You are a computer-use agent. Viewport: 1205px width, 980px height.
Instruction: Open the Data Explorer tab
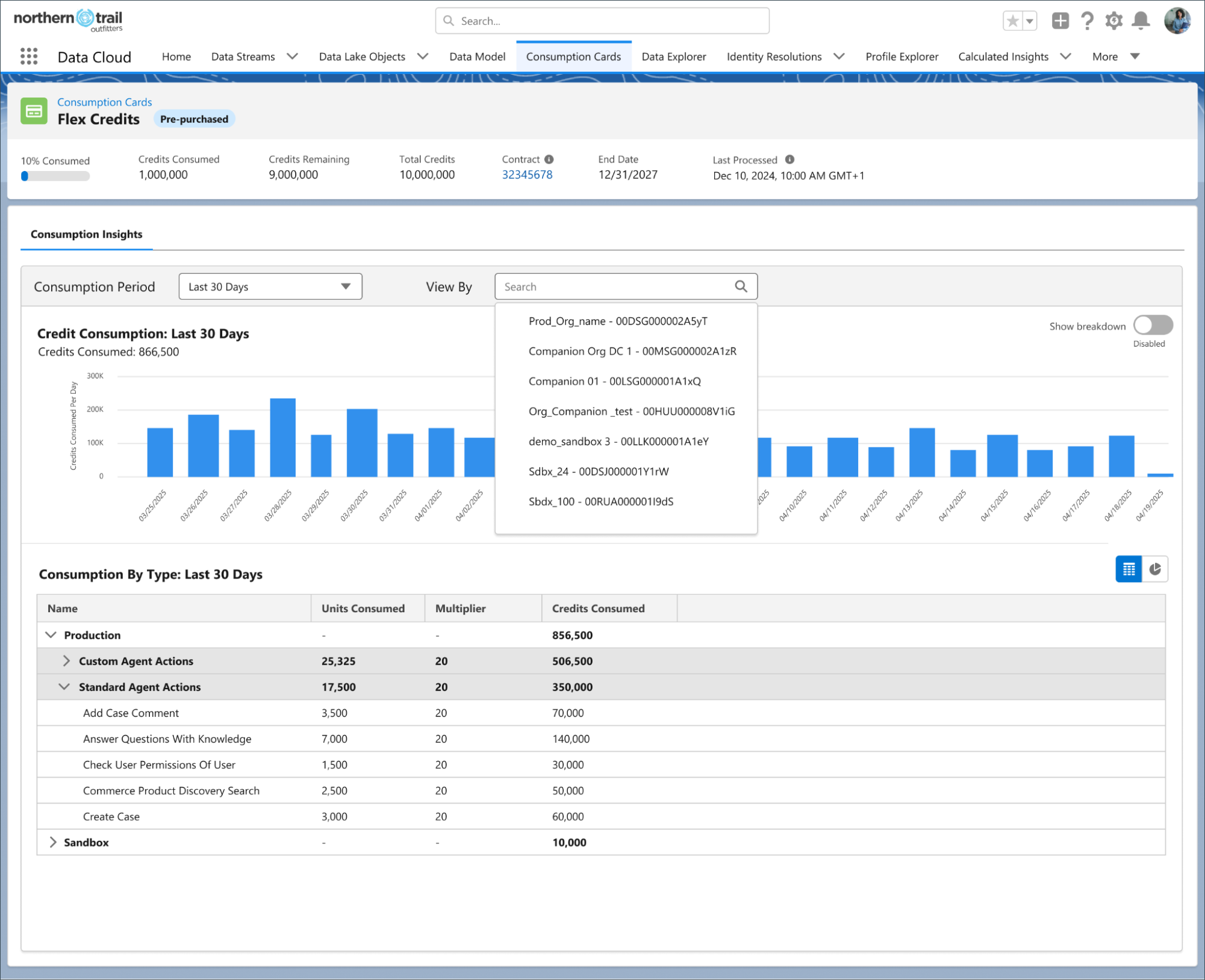click(x=673, y=57)
